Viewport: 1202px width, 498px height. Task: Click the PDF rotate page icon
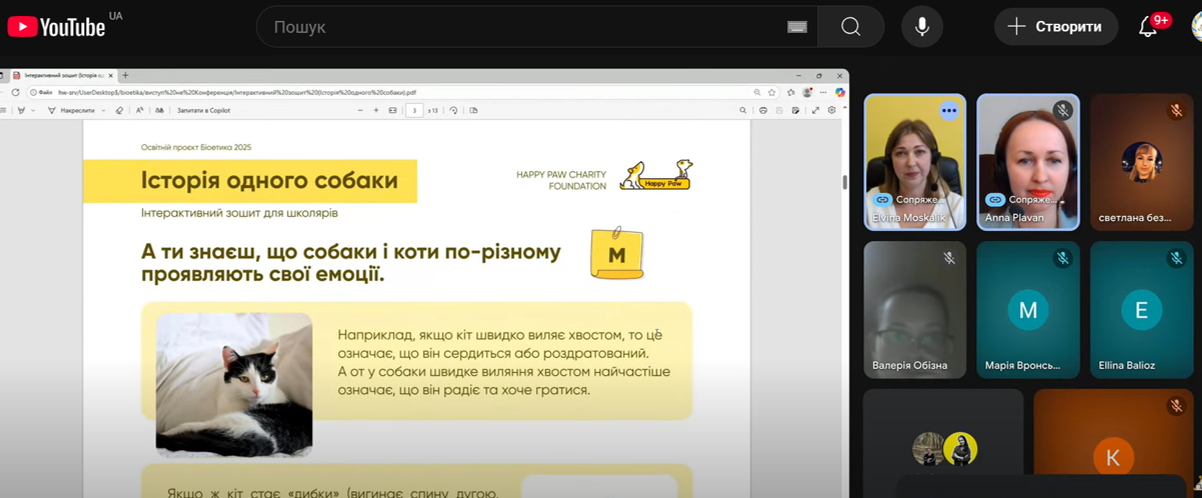pos(454,110)
